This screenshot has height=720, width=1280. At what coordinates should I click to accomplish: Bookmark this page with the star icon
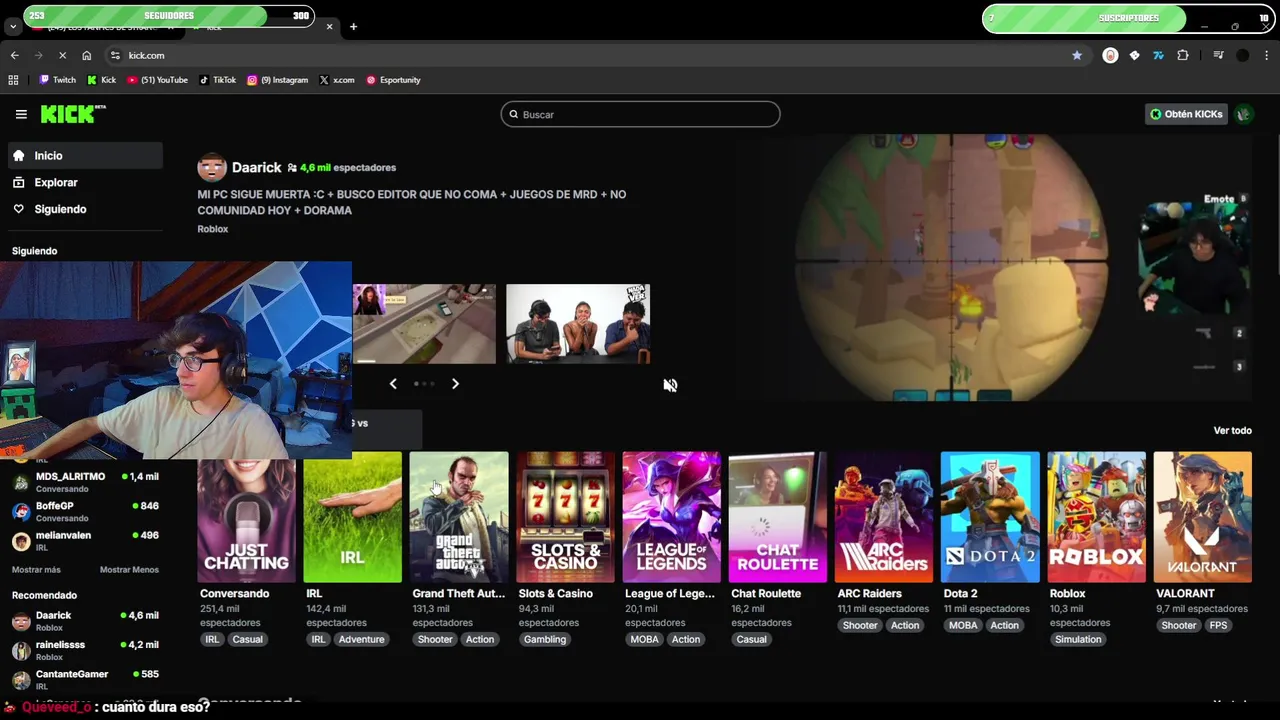(x=1077, y=55)
